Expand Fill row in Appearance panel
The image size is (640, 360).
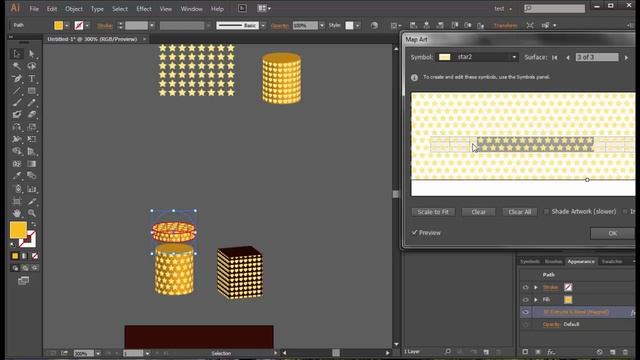(536, 300)
